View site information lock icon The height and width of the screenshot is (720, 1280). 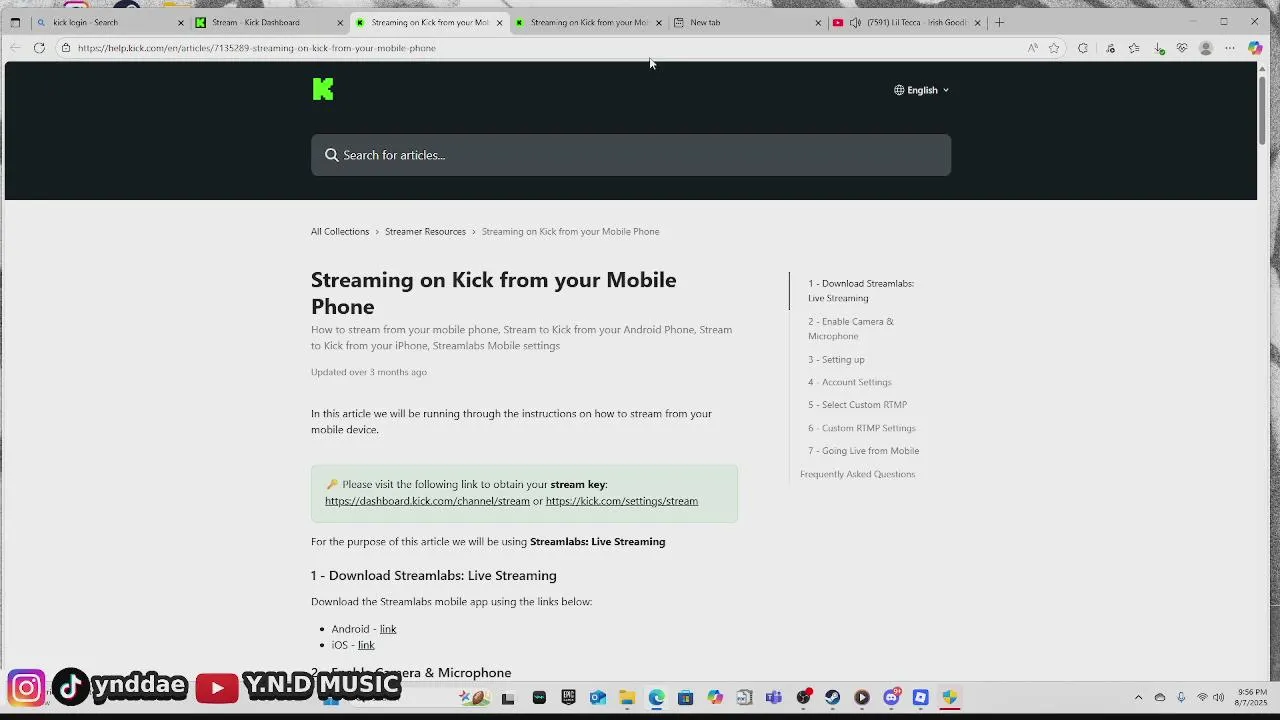pos(66,48)
